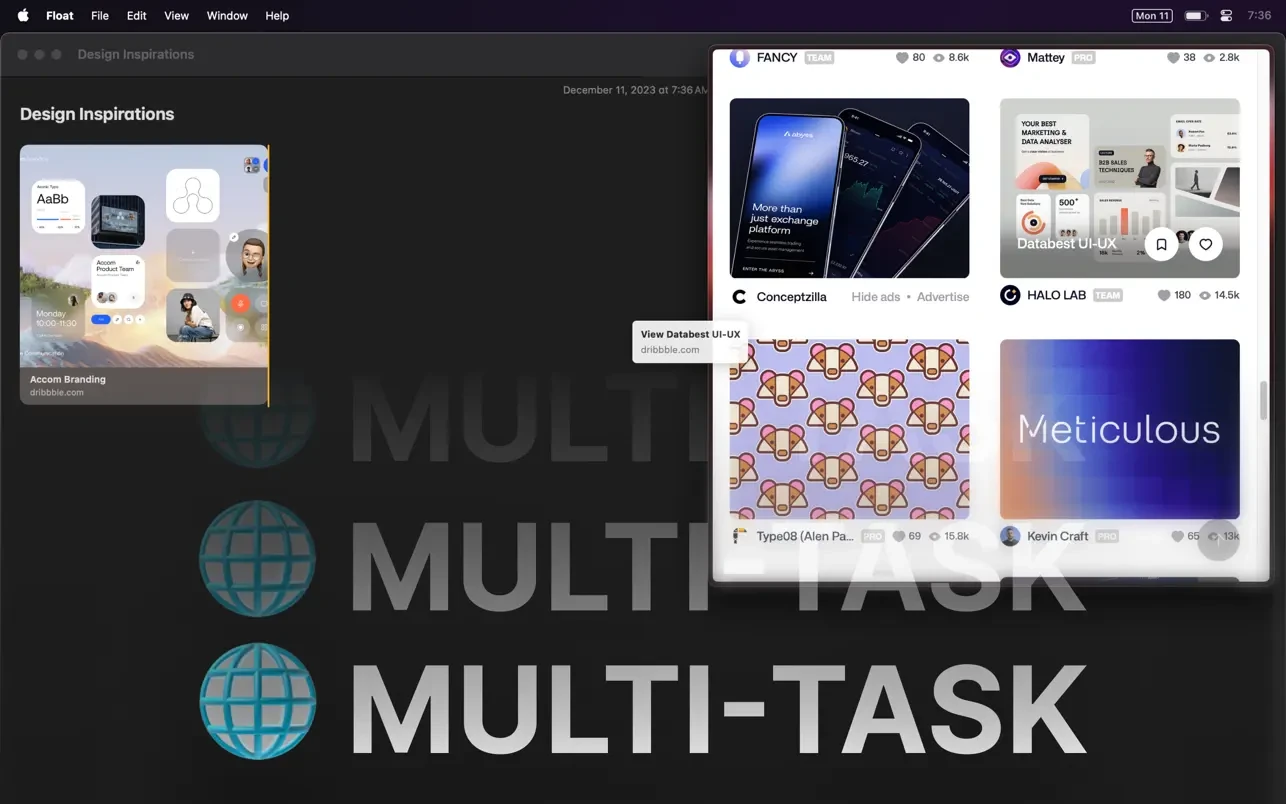This screenshot has height=804, width=1286.
Task: Open the File menu
Action: (x=100, y=16)
